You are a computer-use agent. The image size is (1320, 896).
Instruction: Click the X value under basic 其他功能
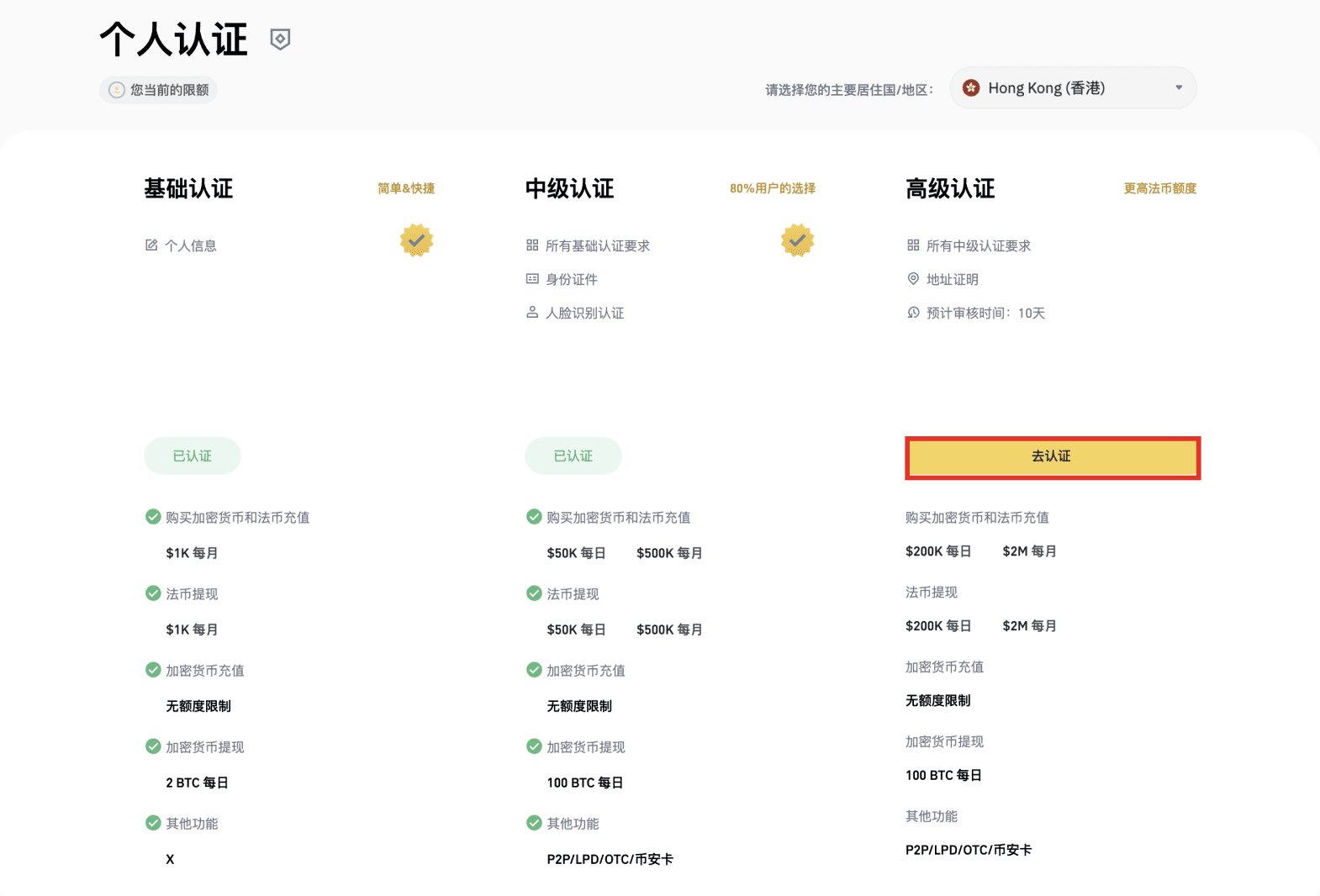pyautogui.click(x=170, y=859)
